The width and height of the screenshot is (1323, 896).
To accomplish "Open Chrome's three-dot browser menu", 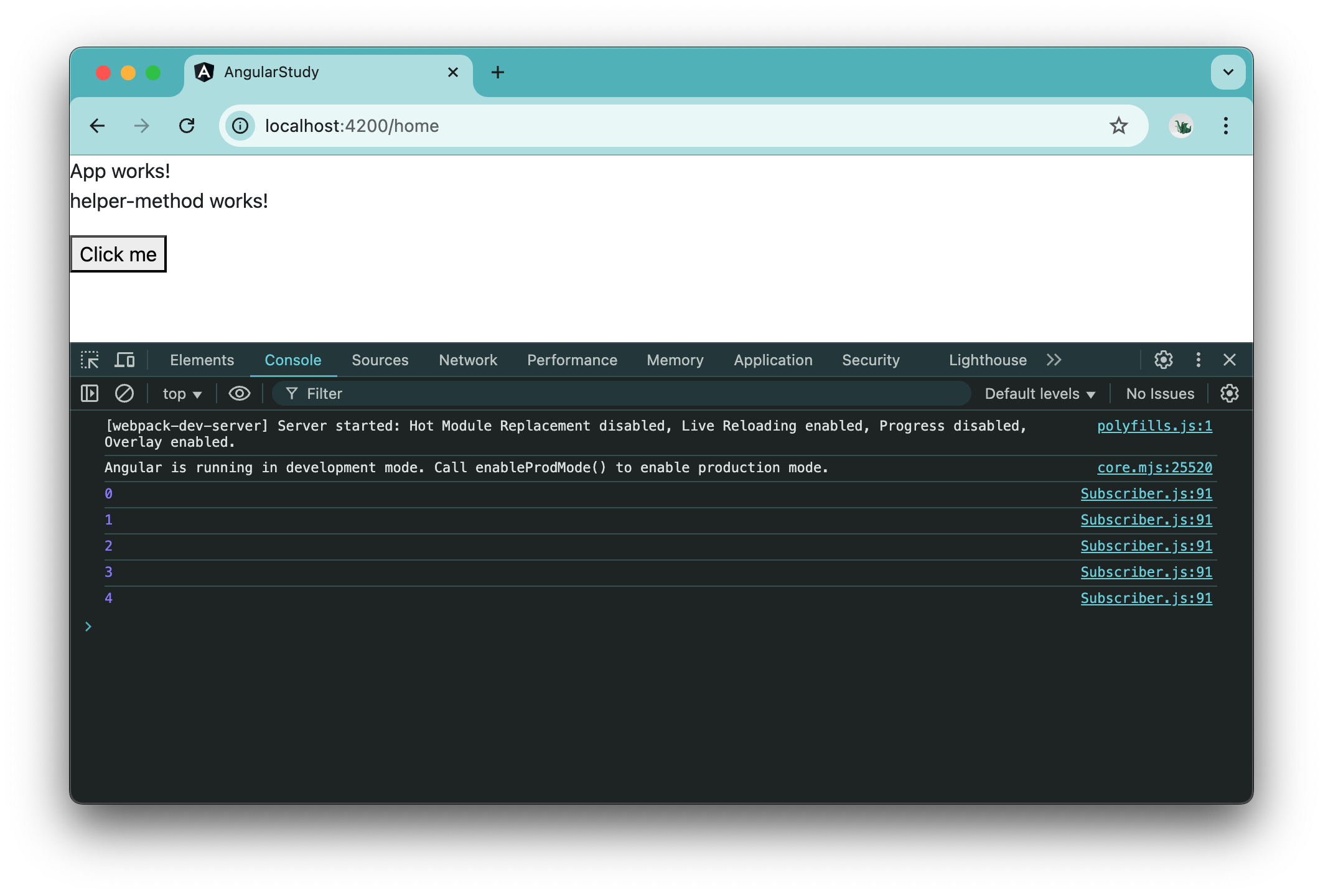I will pyautogui.click(x=1225, y=126).
